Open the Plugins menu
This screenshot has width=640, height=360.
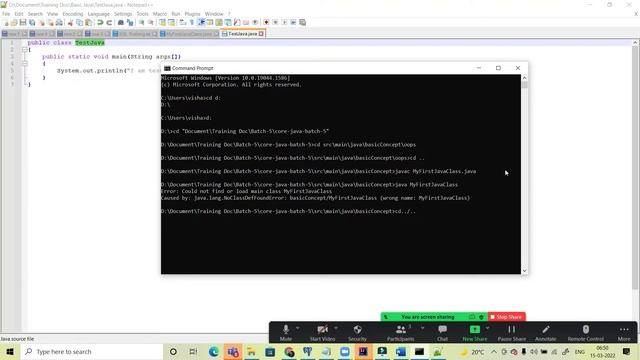(x=192, y=14)
